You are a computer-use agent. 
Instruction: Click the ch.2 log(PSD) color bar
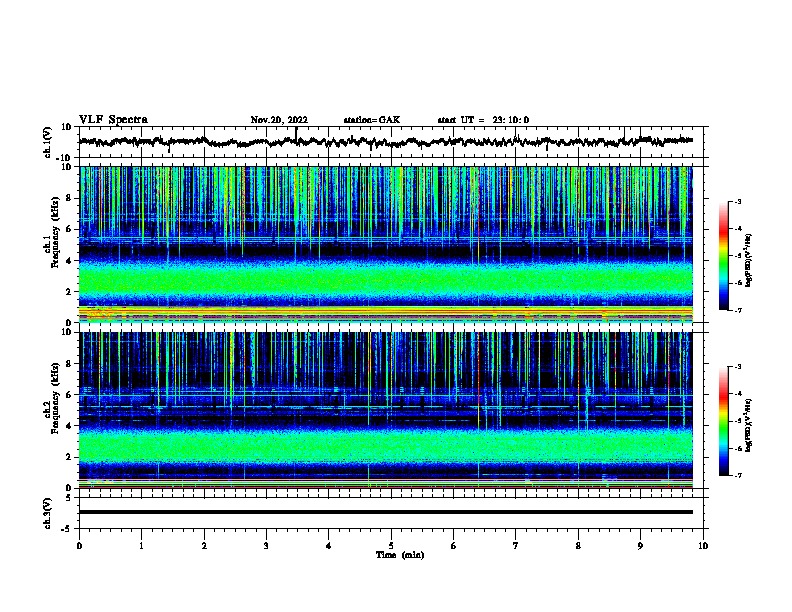point(724,421)
